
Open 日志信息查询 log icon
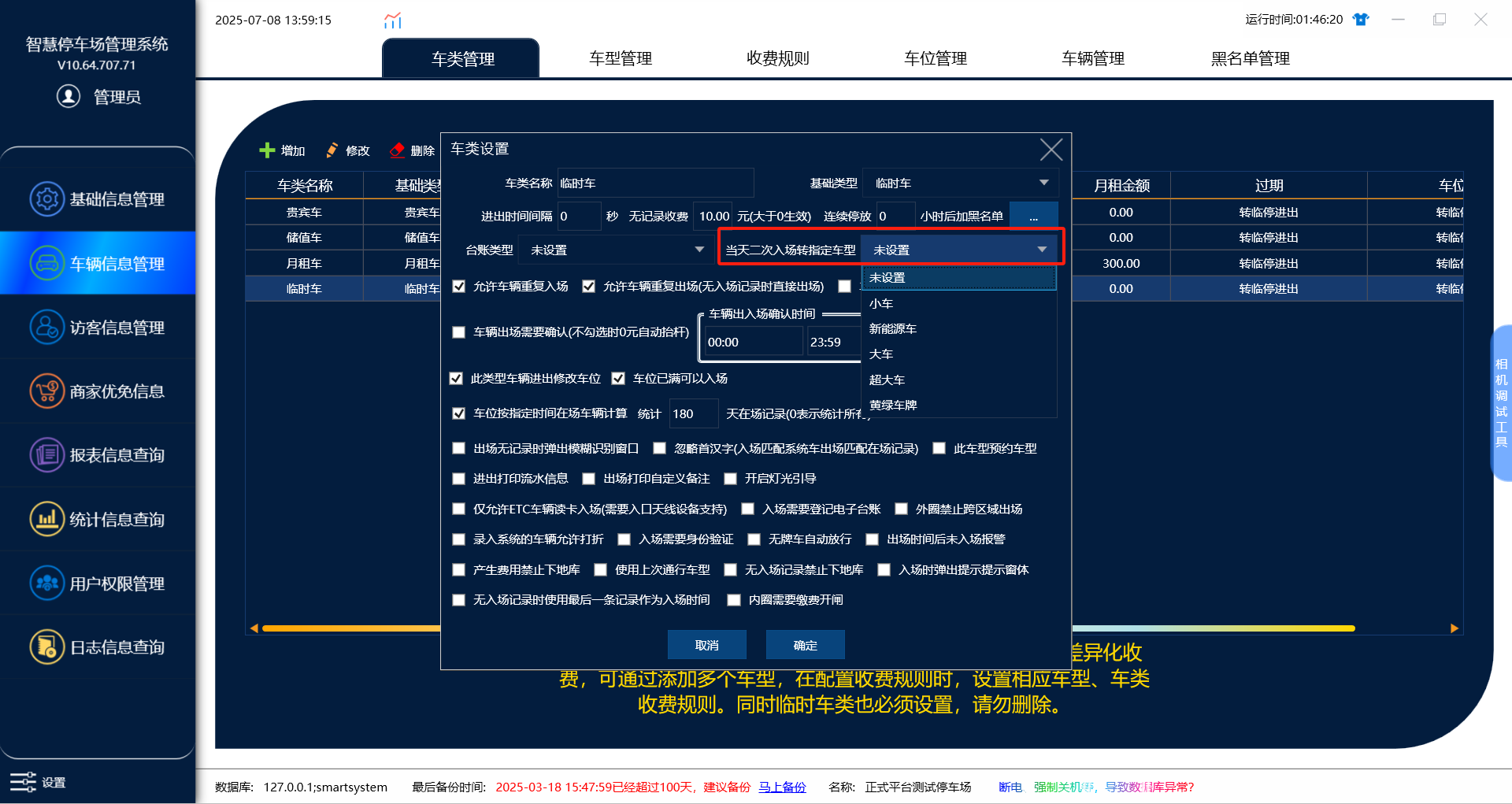47,647
